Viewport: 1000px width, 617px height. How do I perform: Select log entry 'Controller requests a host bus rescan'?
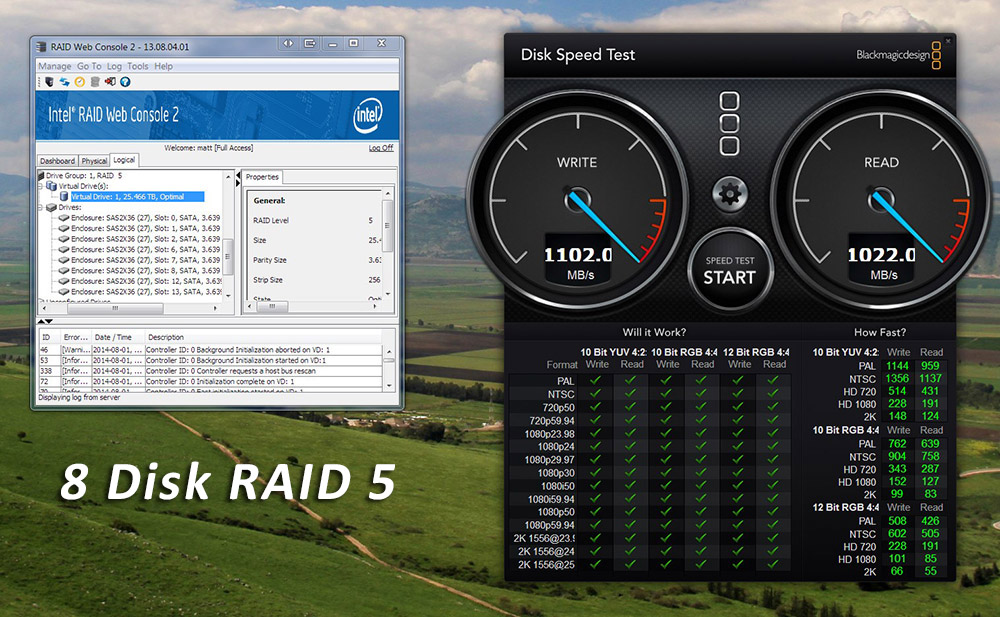211,371
